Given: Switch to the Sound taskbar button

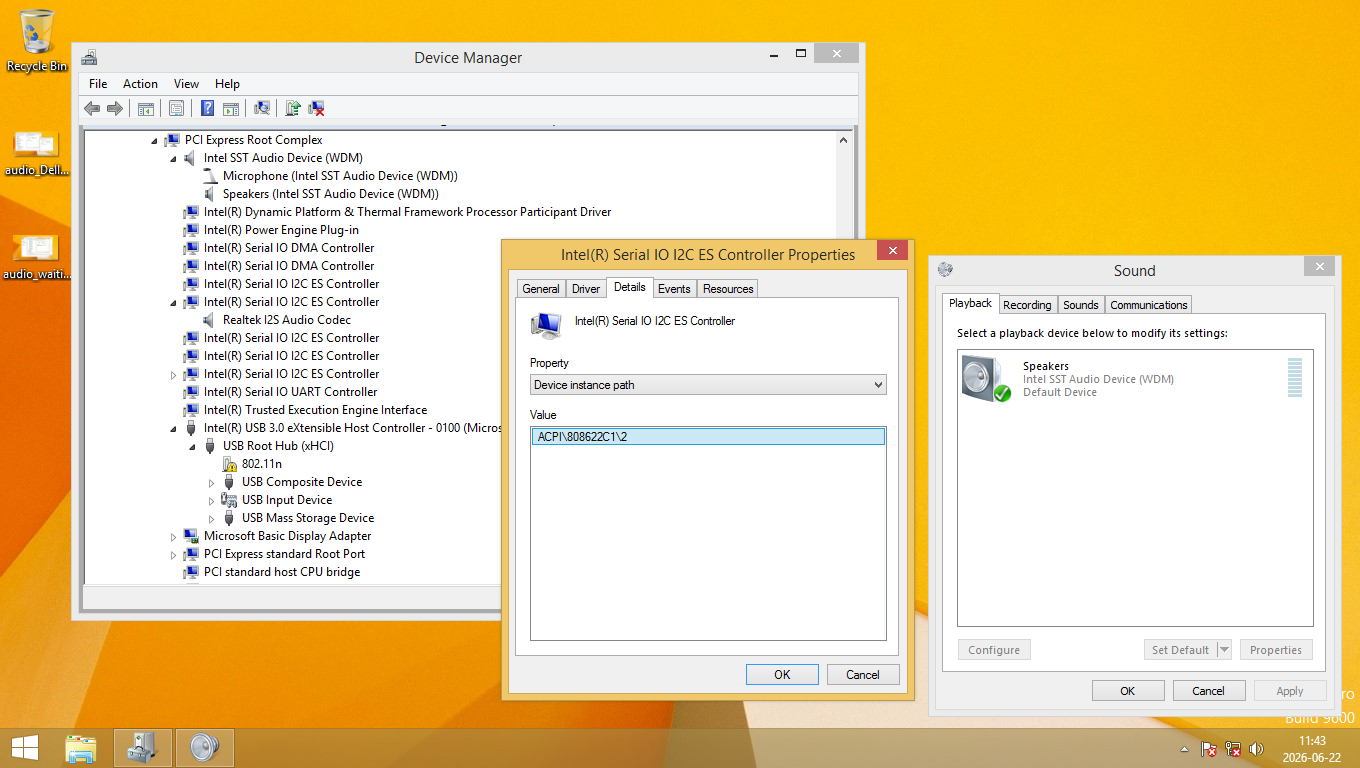Looking at the screenshot, I should click(x=204, y=748).
